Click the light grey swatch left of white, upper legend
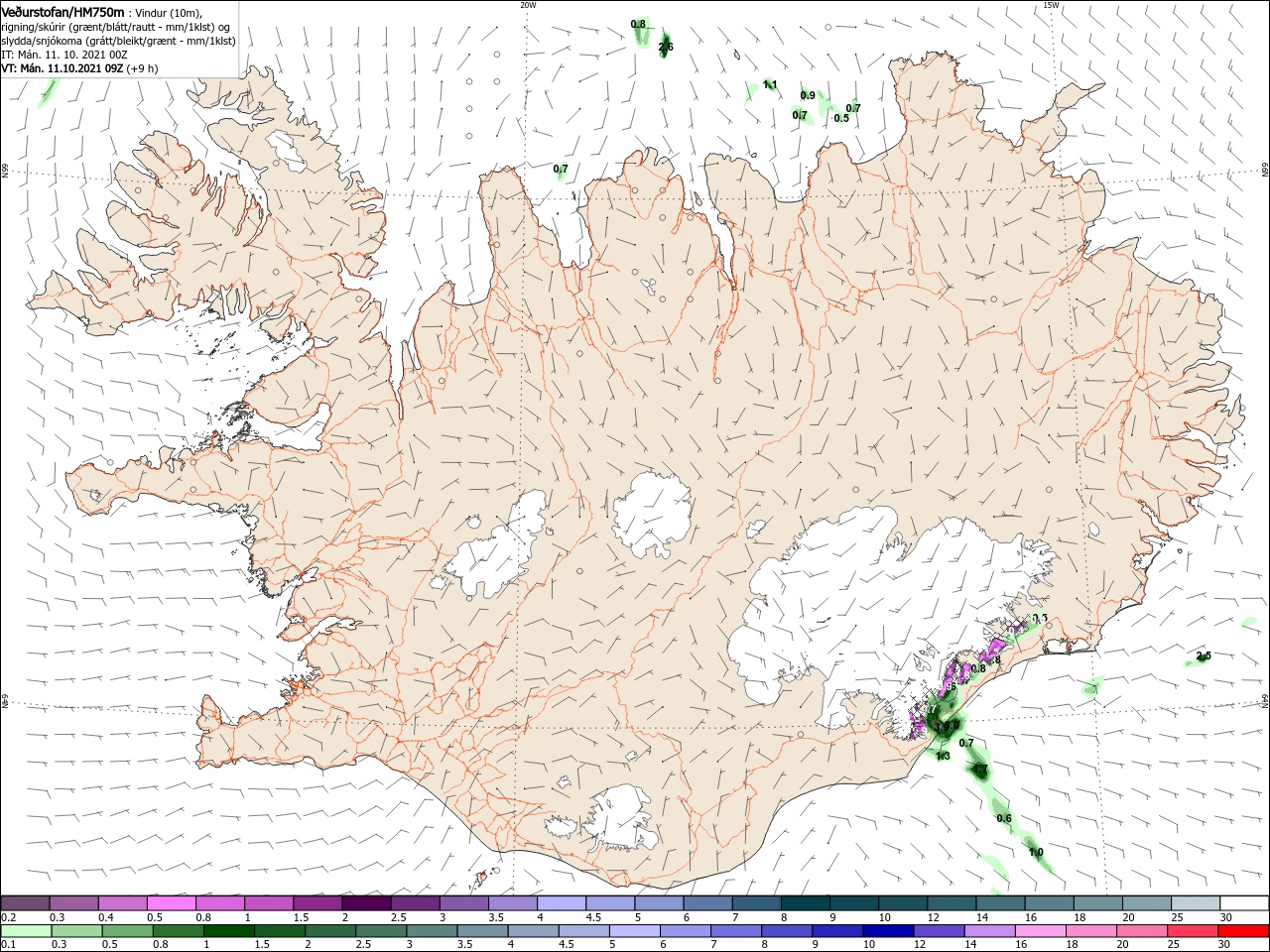This screenshot has height=952, width=1270. coord(1196,903)
